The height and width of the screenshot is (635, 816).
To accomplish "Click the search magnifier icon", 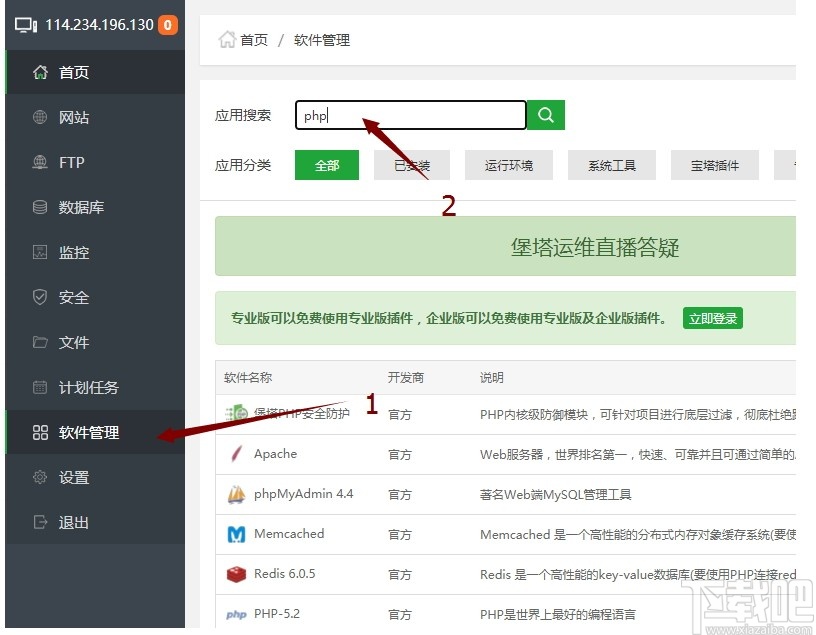I will pos(545,115).
